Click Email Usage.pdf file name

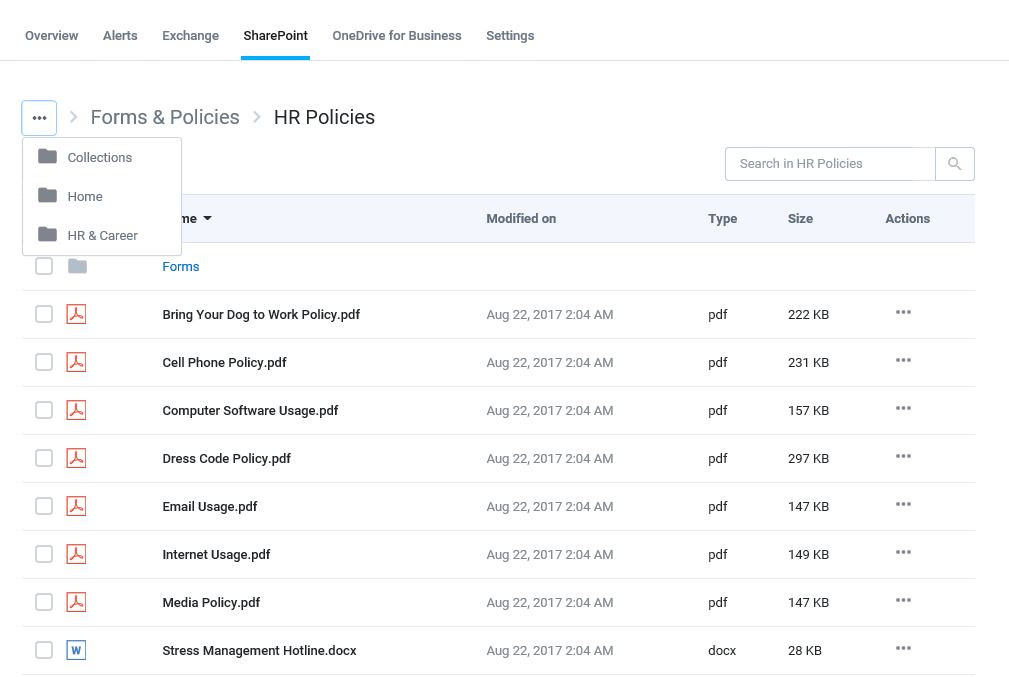[x=210, y=506]
